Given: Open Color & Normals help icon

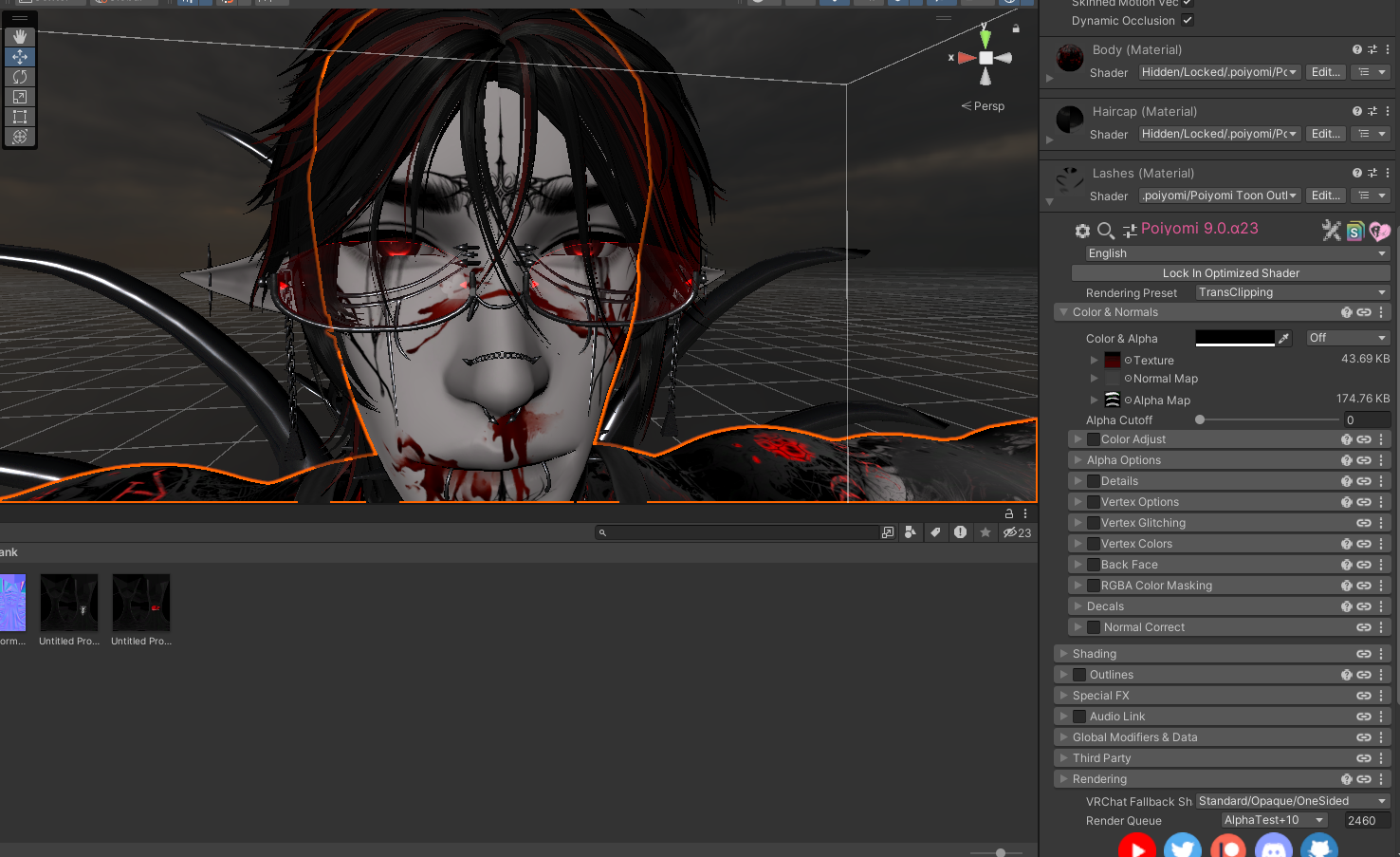Looking at the screenshot, I should 1346,312.
